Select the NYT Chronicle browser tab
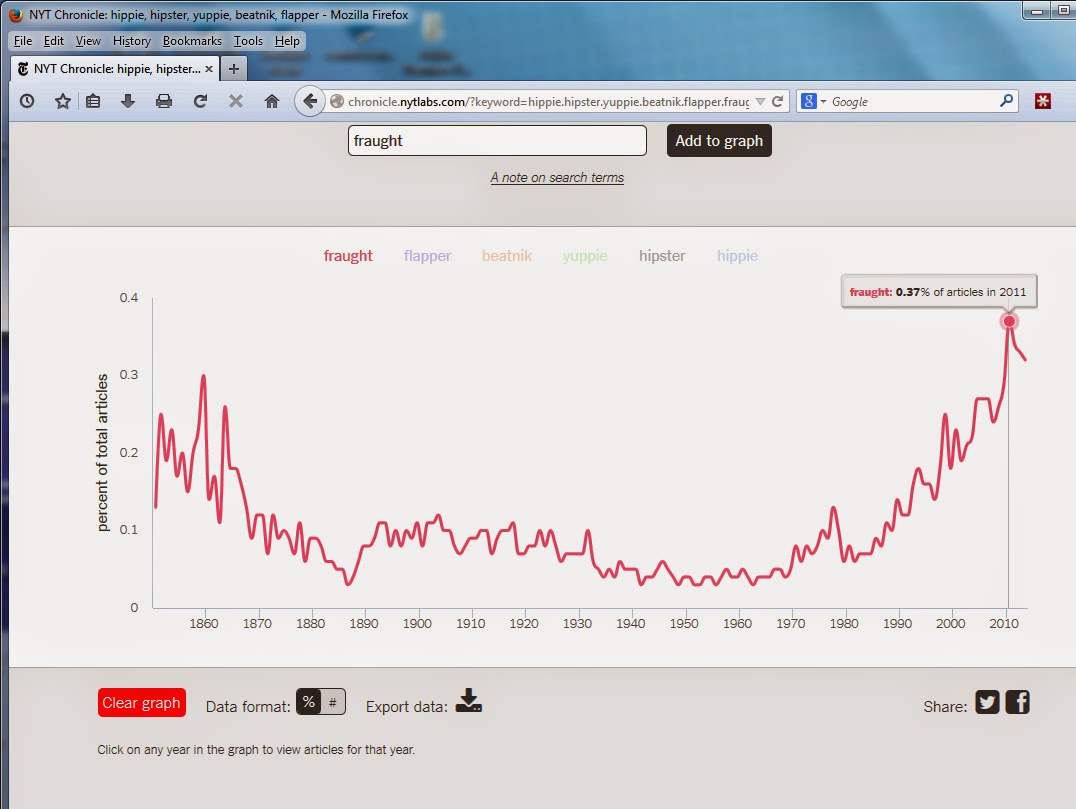Screen dimensions: 1076x809 coord(115,69)
